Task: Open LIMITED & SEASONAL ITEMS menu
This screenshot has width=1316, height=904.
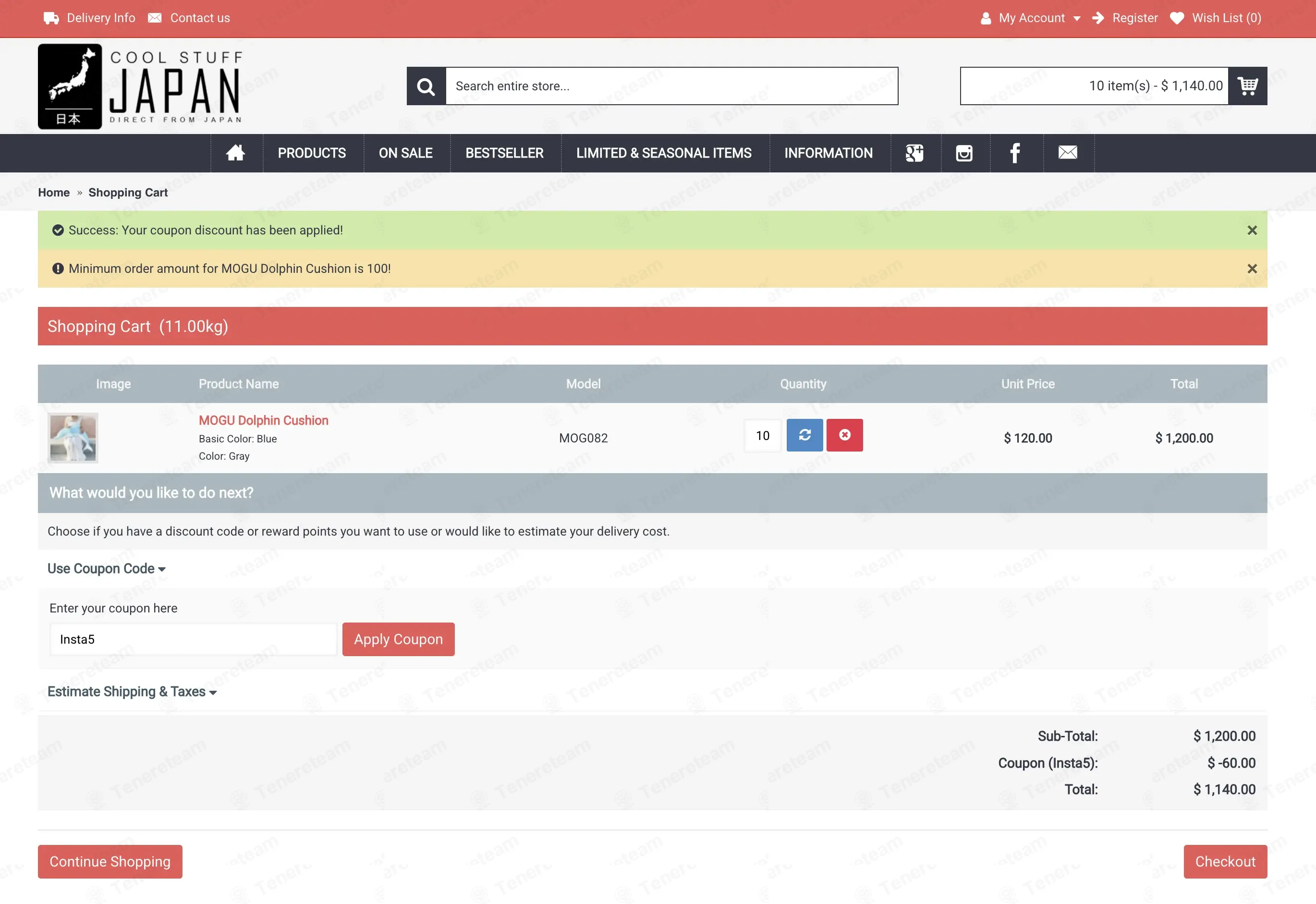Action: click(x=664, y=153)
